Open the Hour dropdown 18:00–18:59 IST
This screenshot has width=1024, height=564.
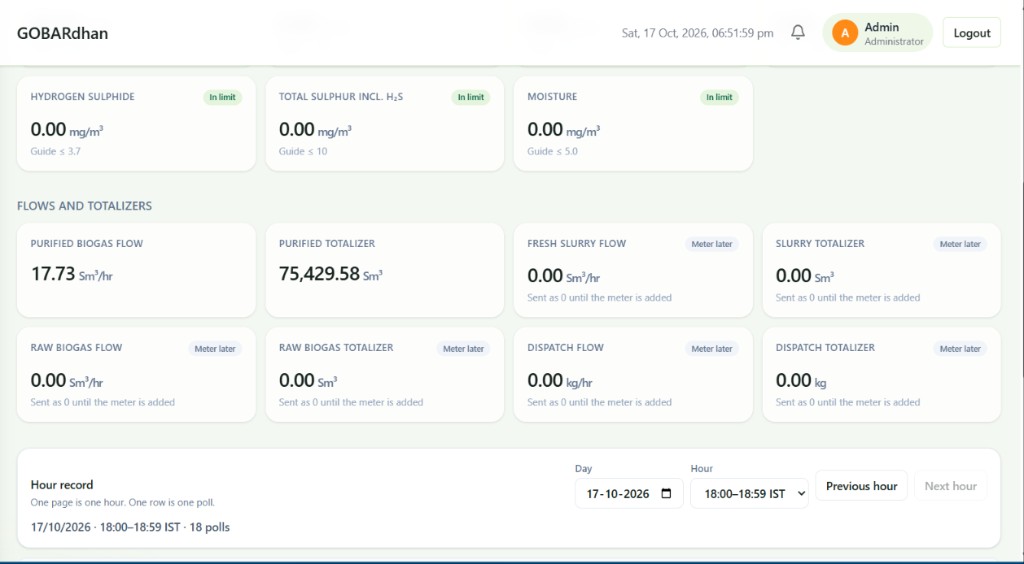749,494
